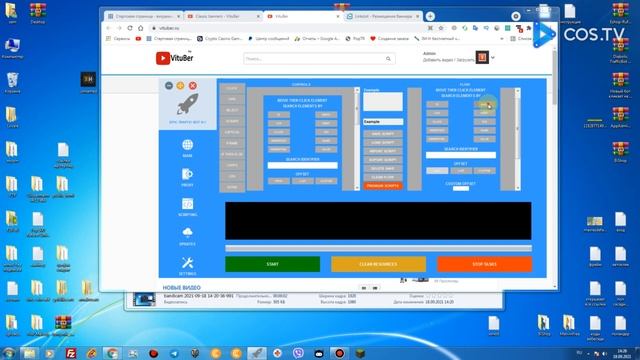Select CUSTOM offset option in Flow panel

tap(484, 171)
